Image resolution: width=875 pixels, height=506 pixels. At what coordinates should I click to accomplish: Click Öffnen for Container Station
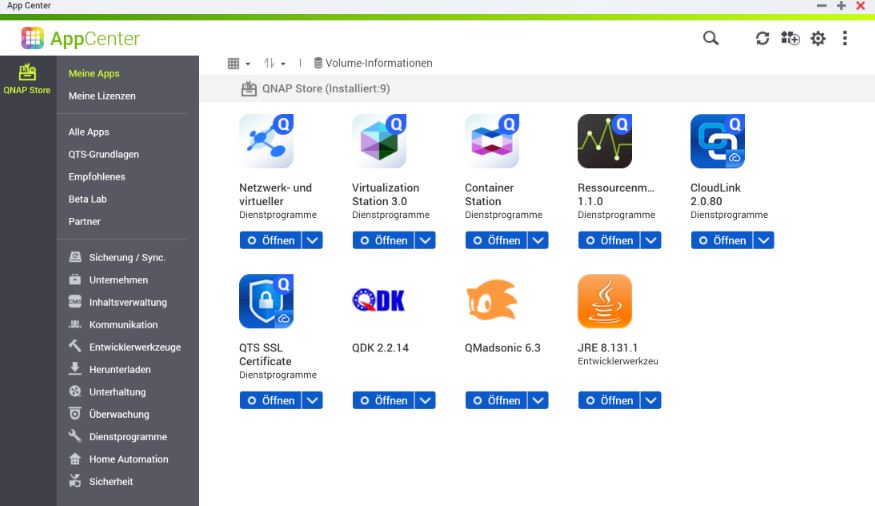pos(496,240)
